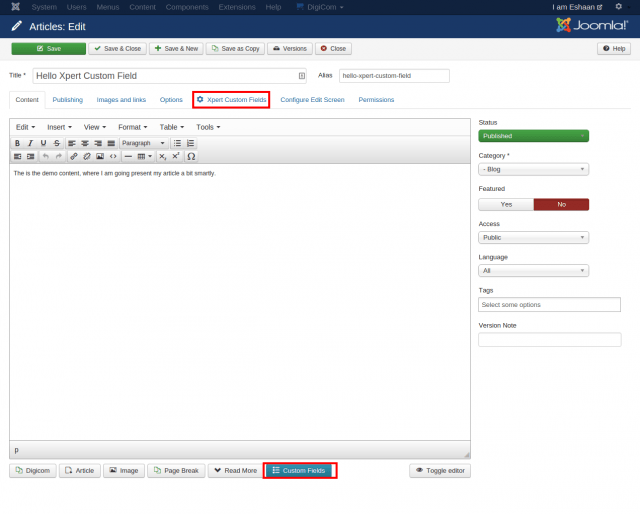Click the Tags select field
640x514 pixels.
pos(549,305)
